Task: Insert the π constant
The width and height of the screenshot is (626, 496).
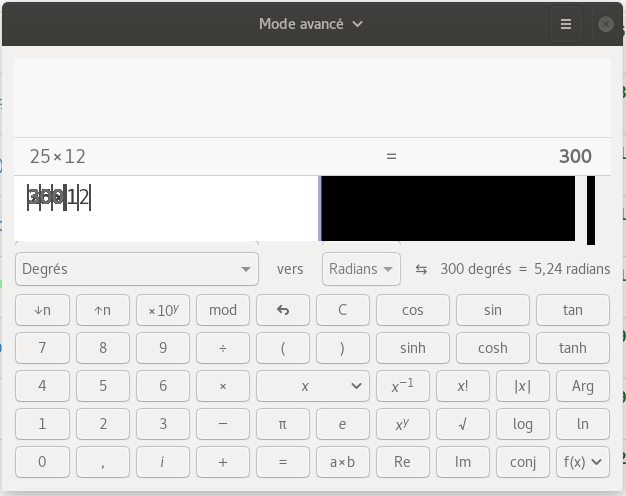Action: (283, 424)
